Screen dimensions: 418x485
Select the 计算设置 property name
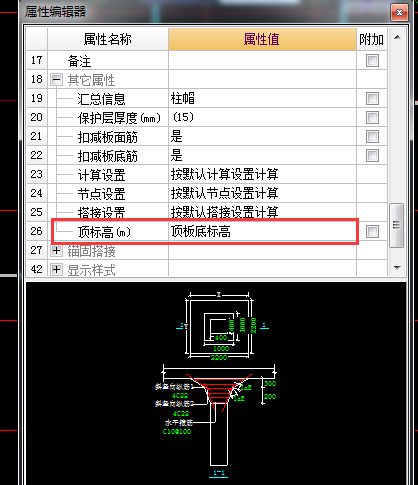[x=101, y=175]
